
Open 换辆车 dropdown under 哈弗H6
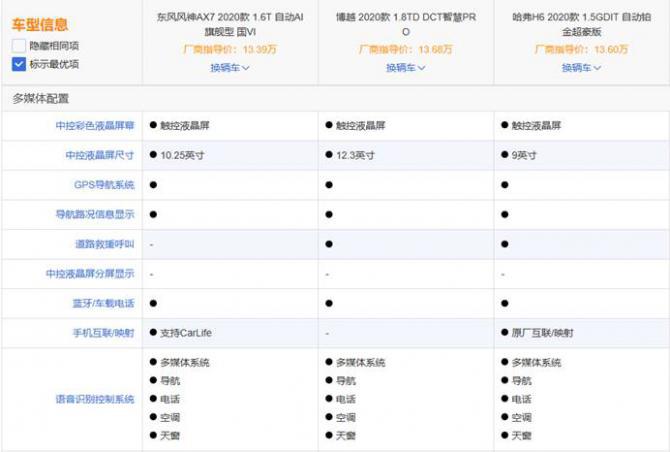[581, 68]
